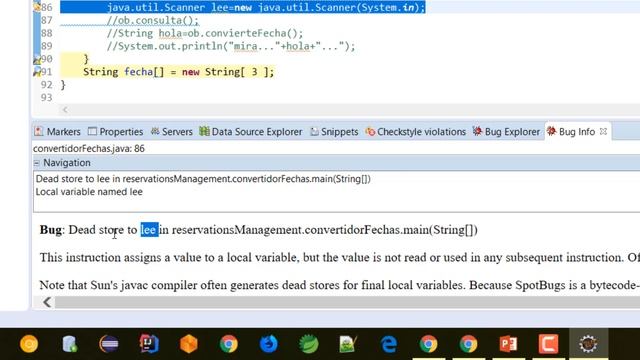Click the Bug Info horizontal scrollbar track
Image resolution: width=640 pixels, height=360 pixels.
click(347, 302)
